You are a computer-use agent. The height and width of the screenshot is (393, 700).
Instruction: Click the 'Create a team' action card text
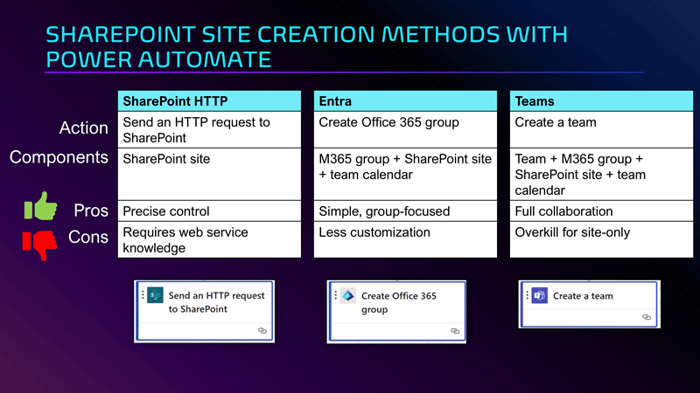[x=583, y=296]
